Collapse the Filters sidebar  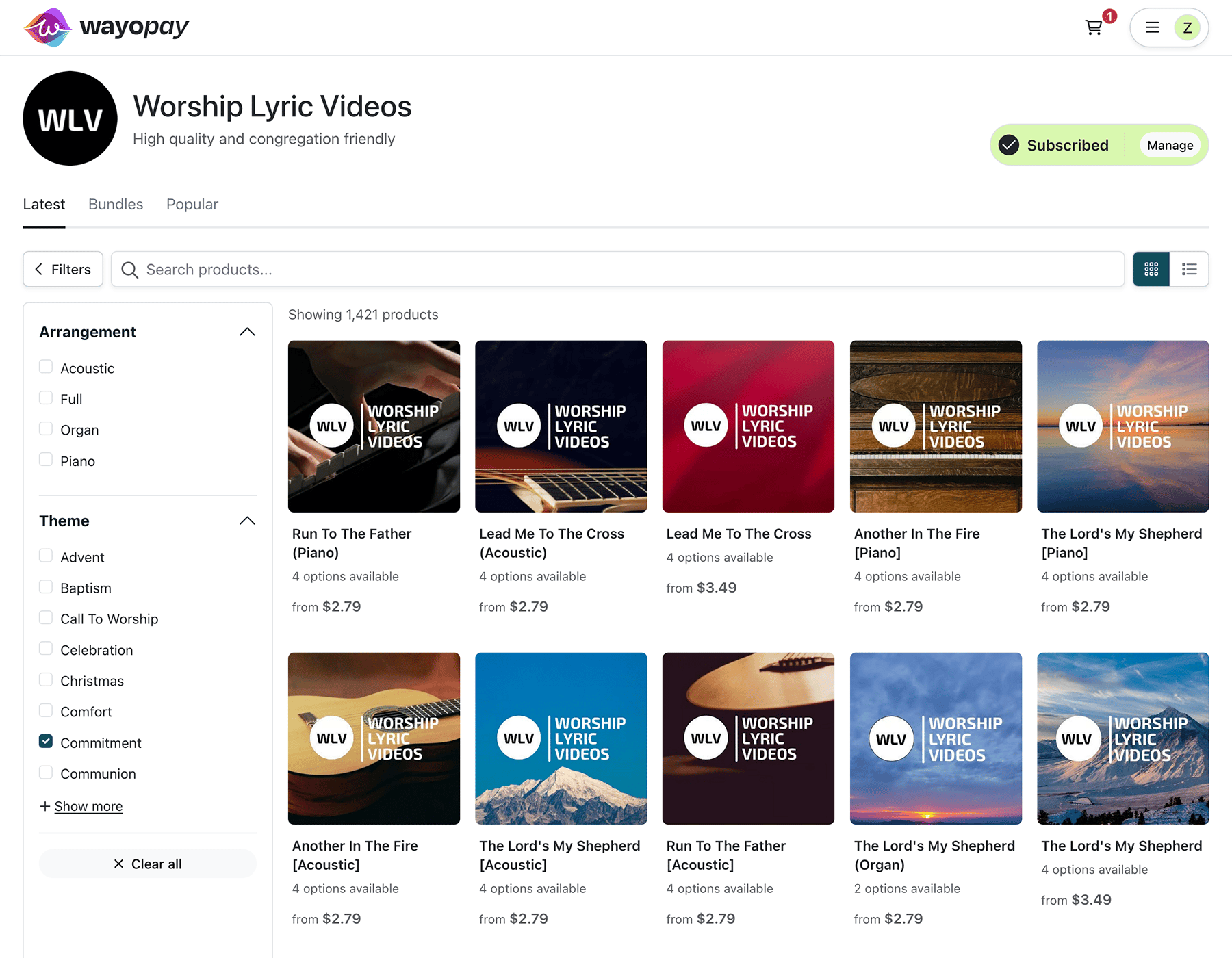[x=63, y=269]
